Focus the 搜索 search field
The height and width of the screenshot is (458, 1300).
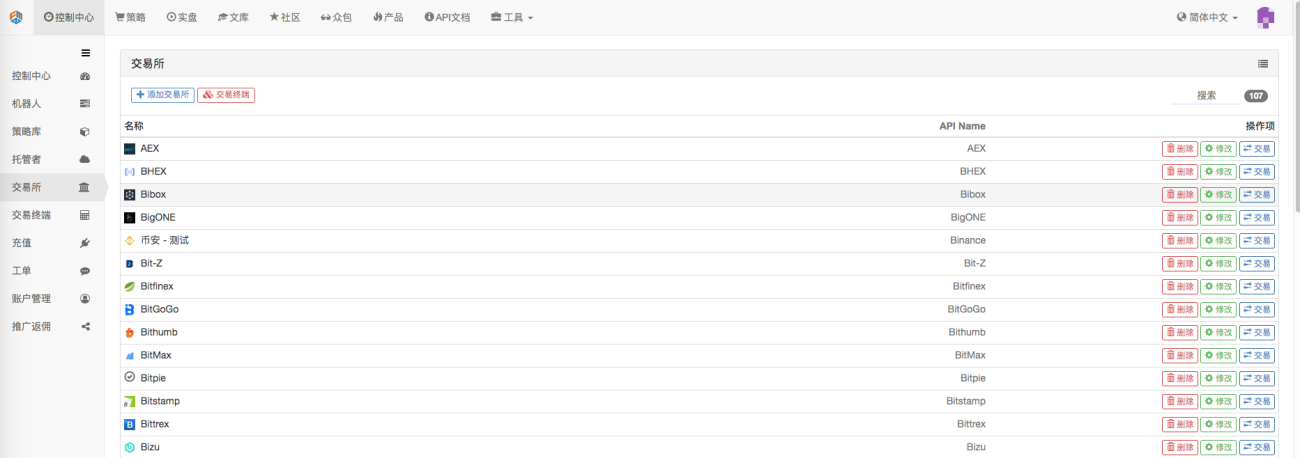pos(1205,96)
